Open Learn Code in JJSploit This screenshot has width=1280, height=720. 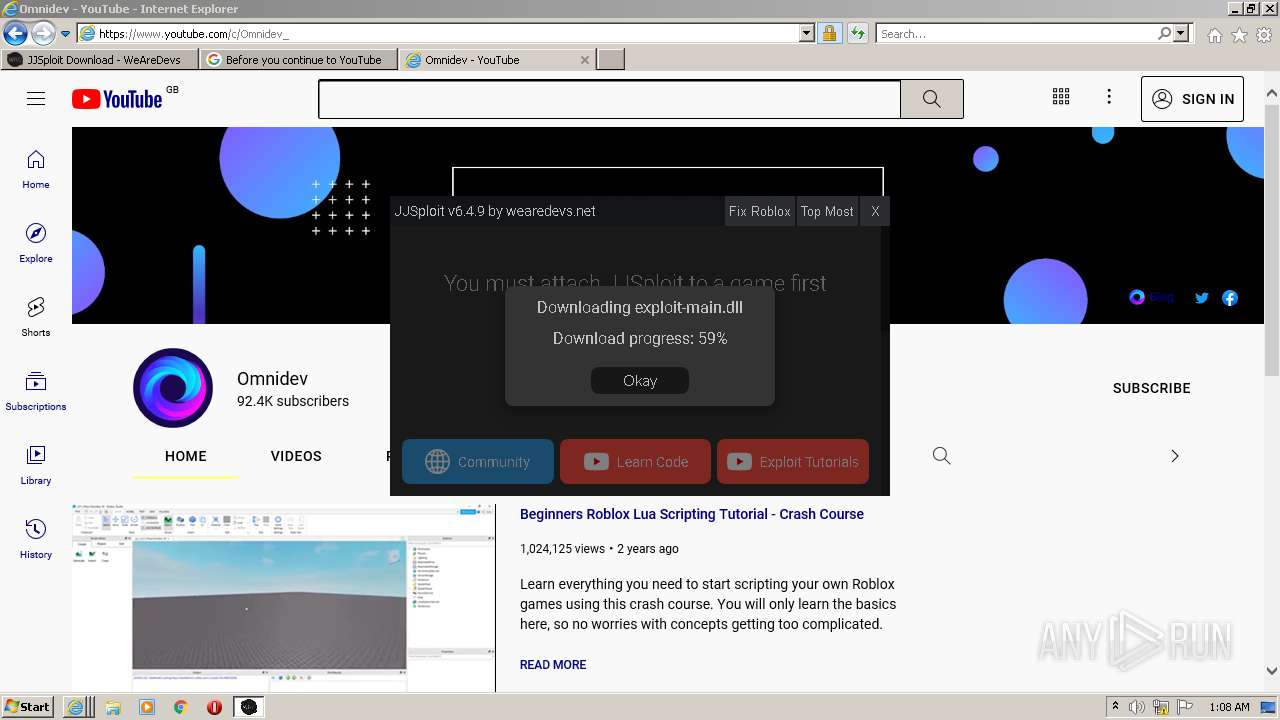[636, 461]
